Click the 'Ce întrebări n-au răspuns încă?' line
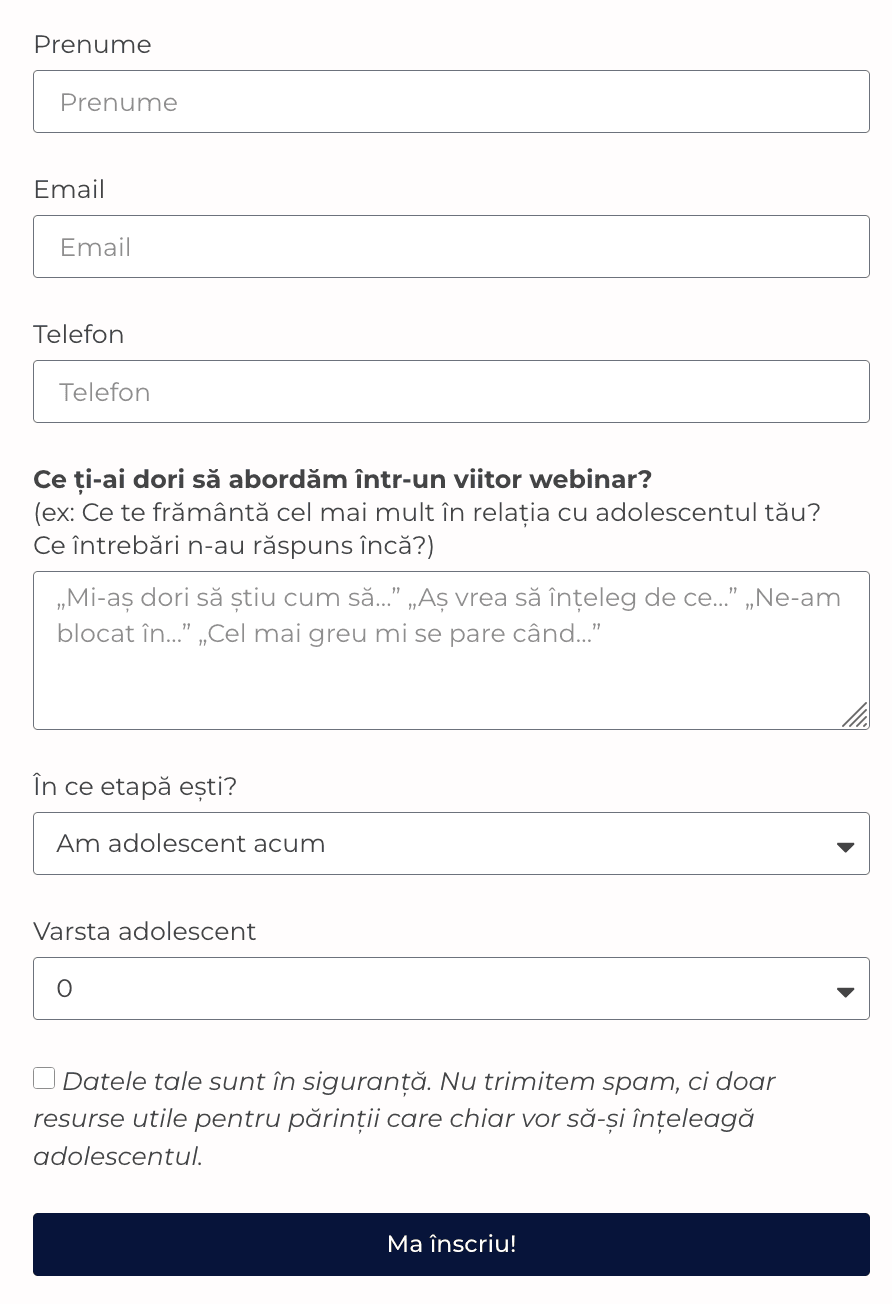Image resolution: width=892 pixels, height=1304 pixels. click(x=234, y=546)
